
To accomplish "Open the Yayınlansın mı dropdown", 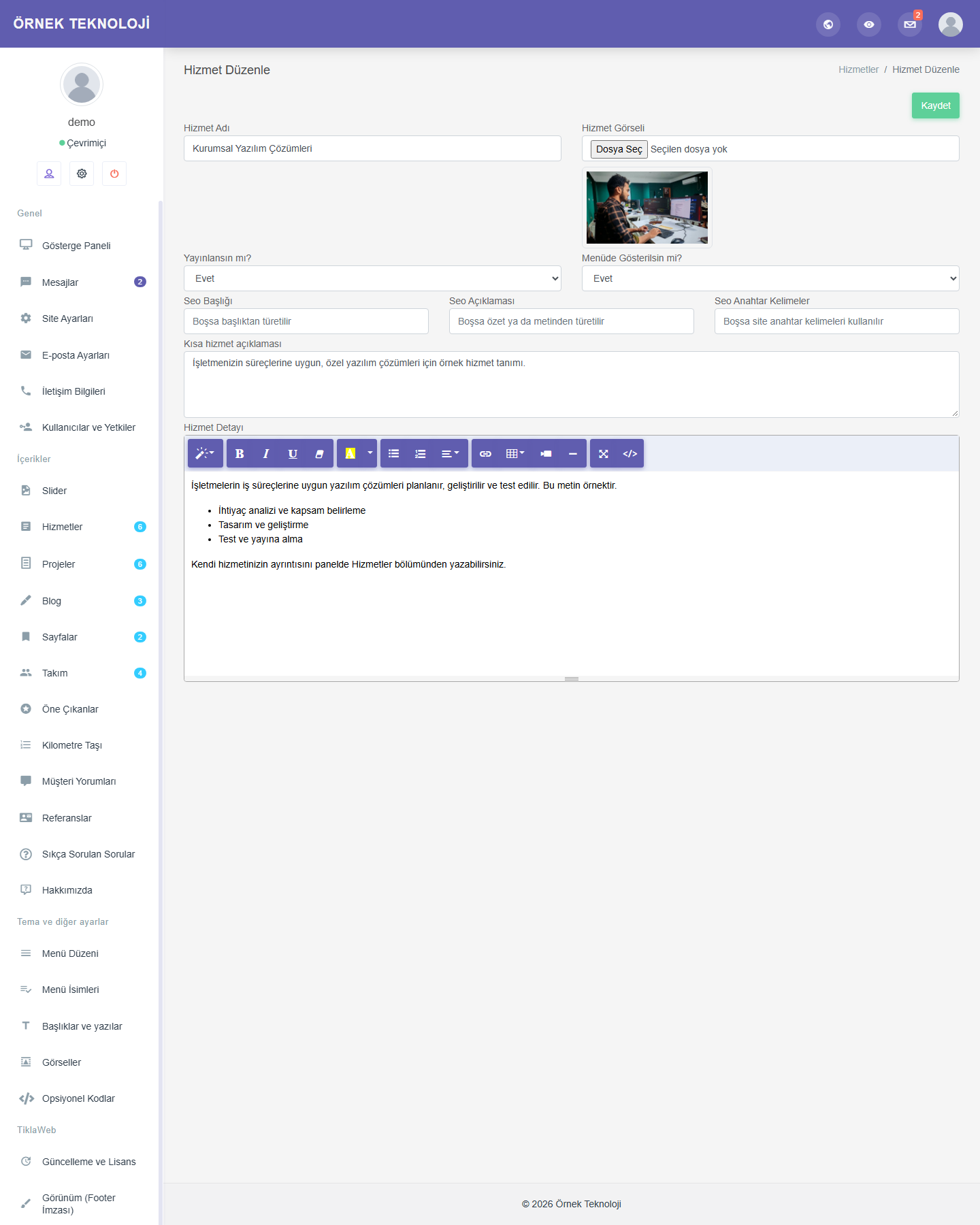I will (x=372, y=278).
